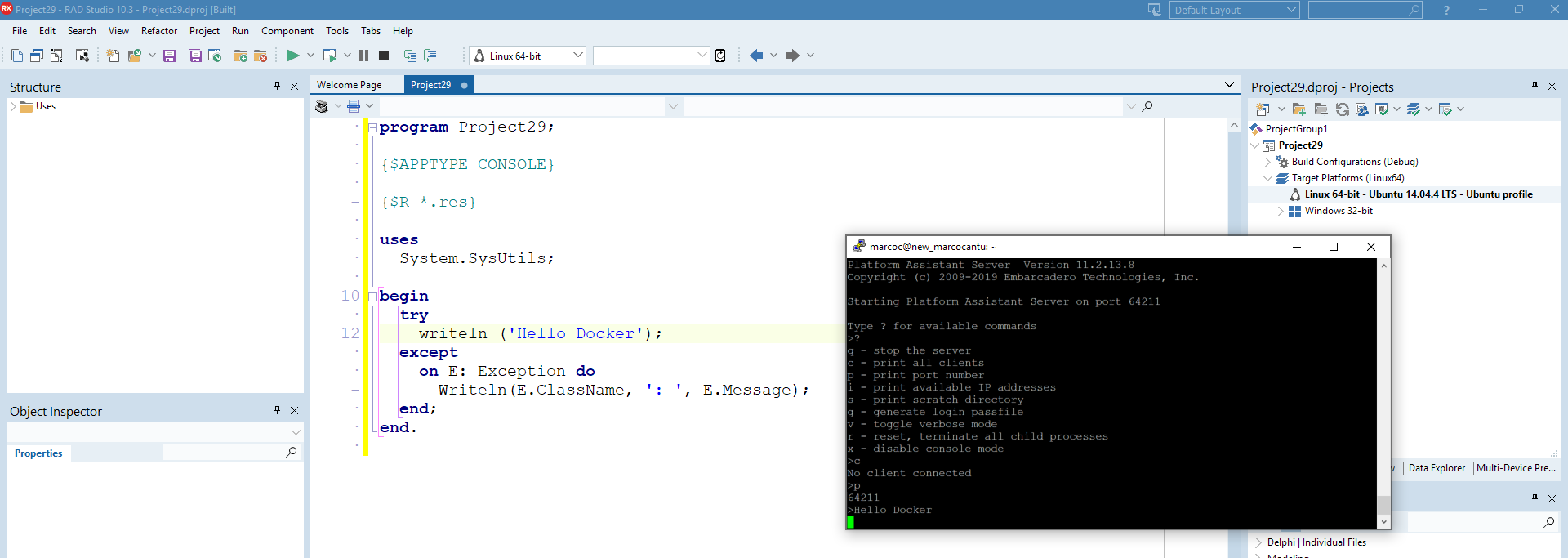Collapse the Target Platforms (Linux64) node
The width and height of the screenshot is (1568, 558).
[1268, 178]
